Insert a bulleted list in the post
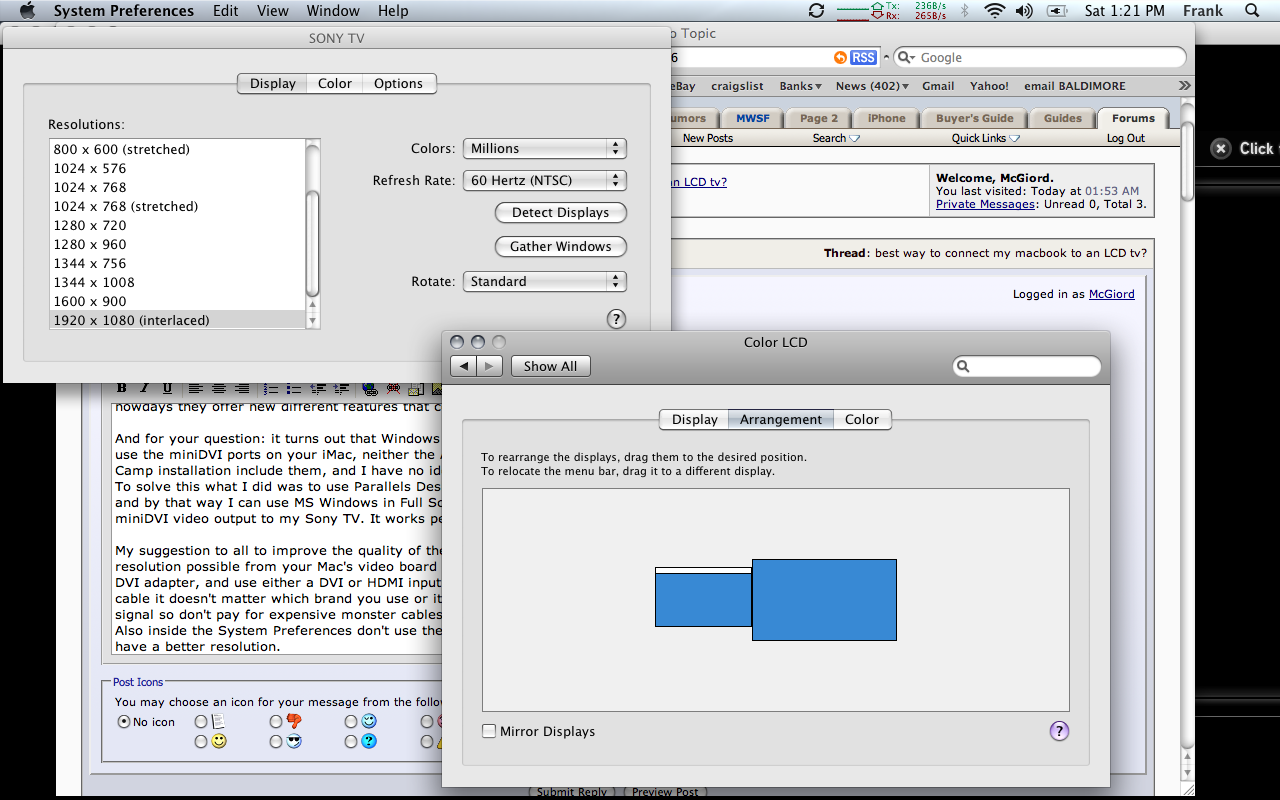The width and height of the screenshot is (1280, 800). (x=294, y=389)
